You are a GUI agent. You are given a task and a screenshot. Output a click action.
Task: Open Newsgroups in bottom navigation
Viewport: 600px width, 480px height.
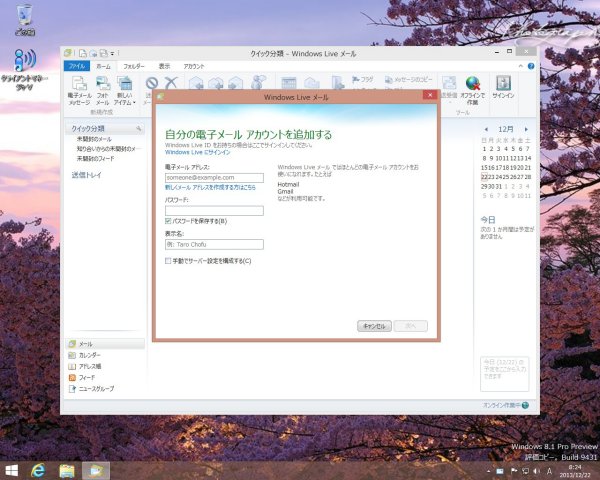91,389
